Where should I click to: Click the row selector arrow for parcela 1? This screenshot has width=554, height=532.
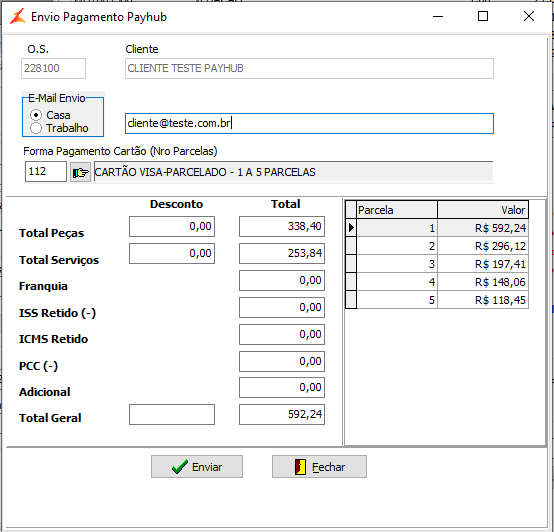pos(351,228)
